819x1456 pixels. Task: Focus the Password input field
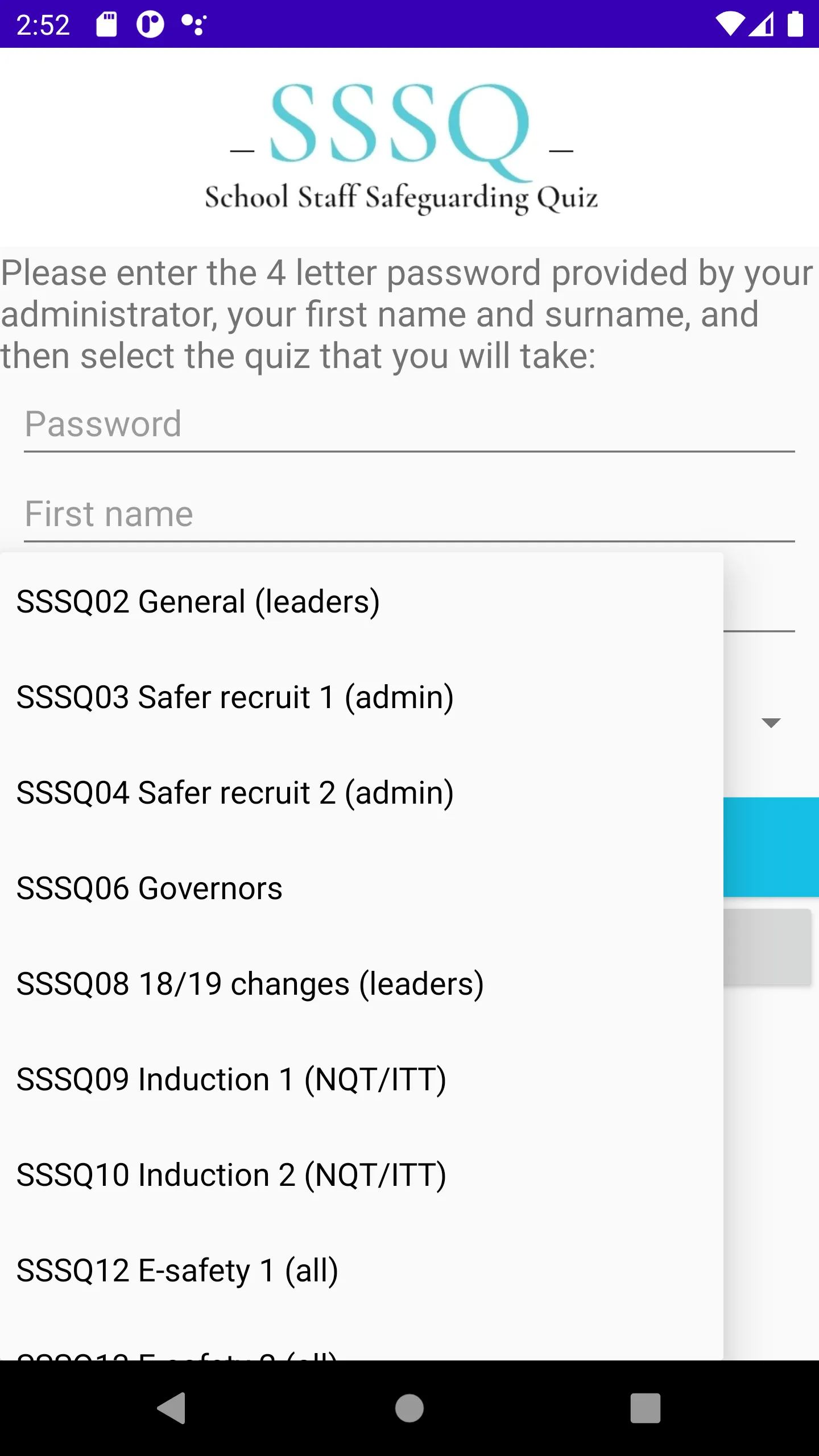409,424
